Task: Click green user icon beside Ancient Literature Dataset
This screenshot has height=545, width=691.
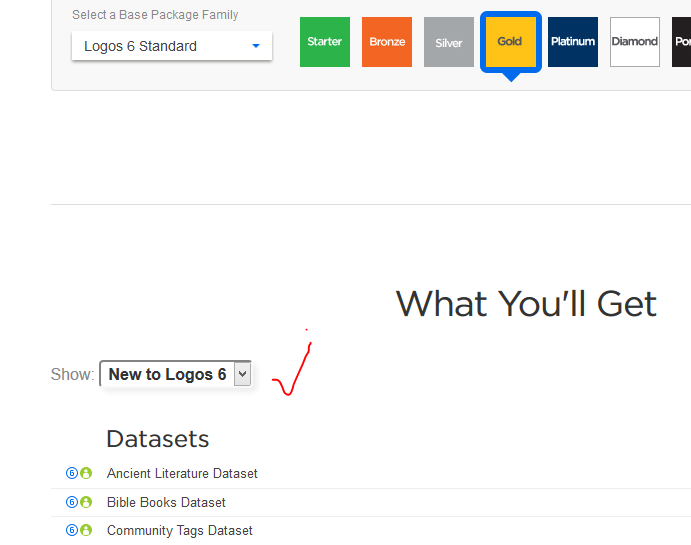Action: pyautogui.click(x=86, y=473)
